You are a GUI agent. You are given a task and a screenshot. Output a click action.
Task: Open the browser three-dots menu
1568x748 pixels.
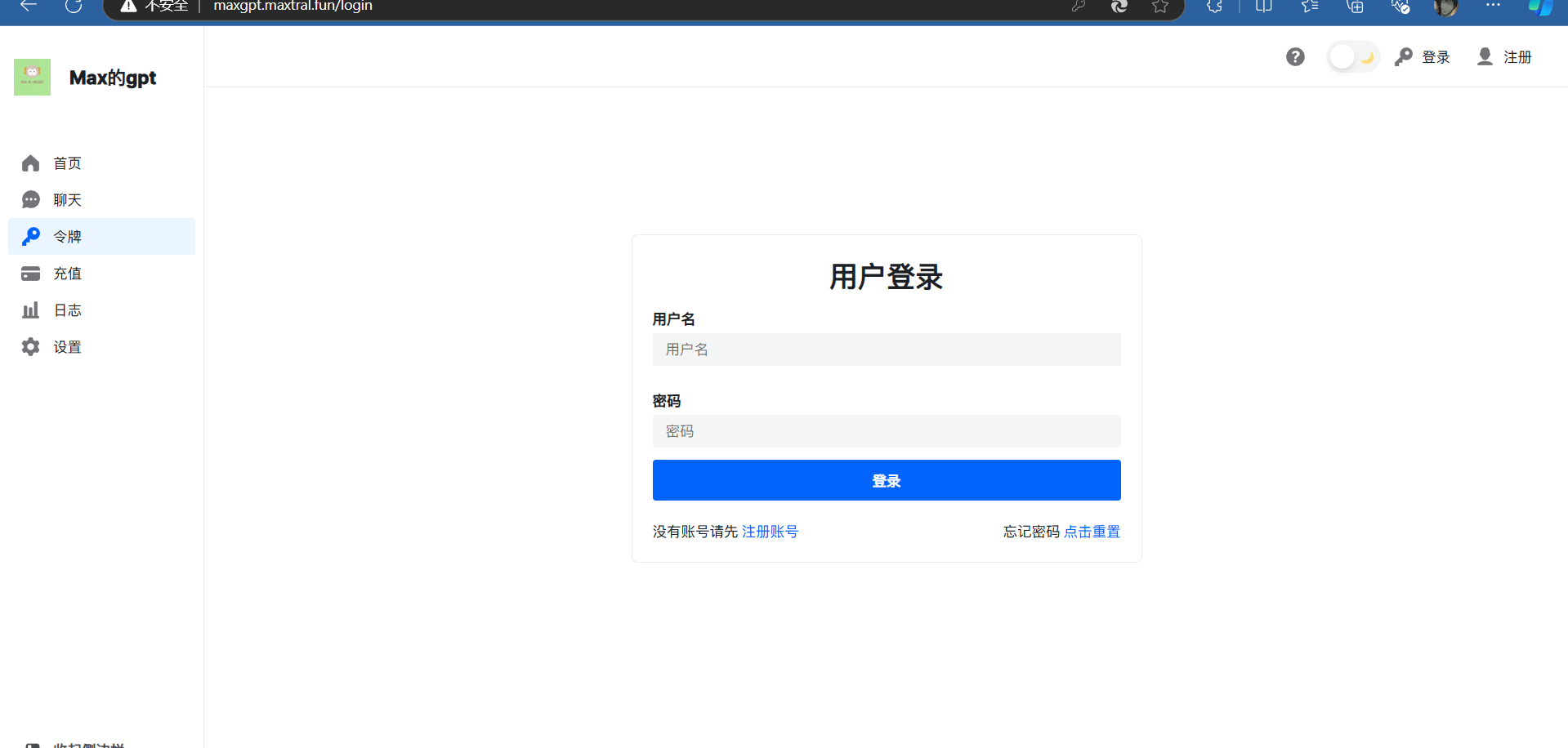click(1493, 5)
